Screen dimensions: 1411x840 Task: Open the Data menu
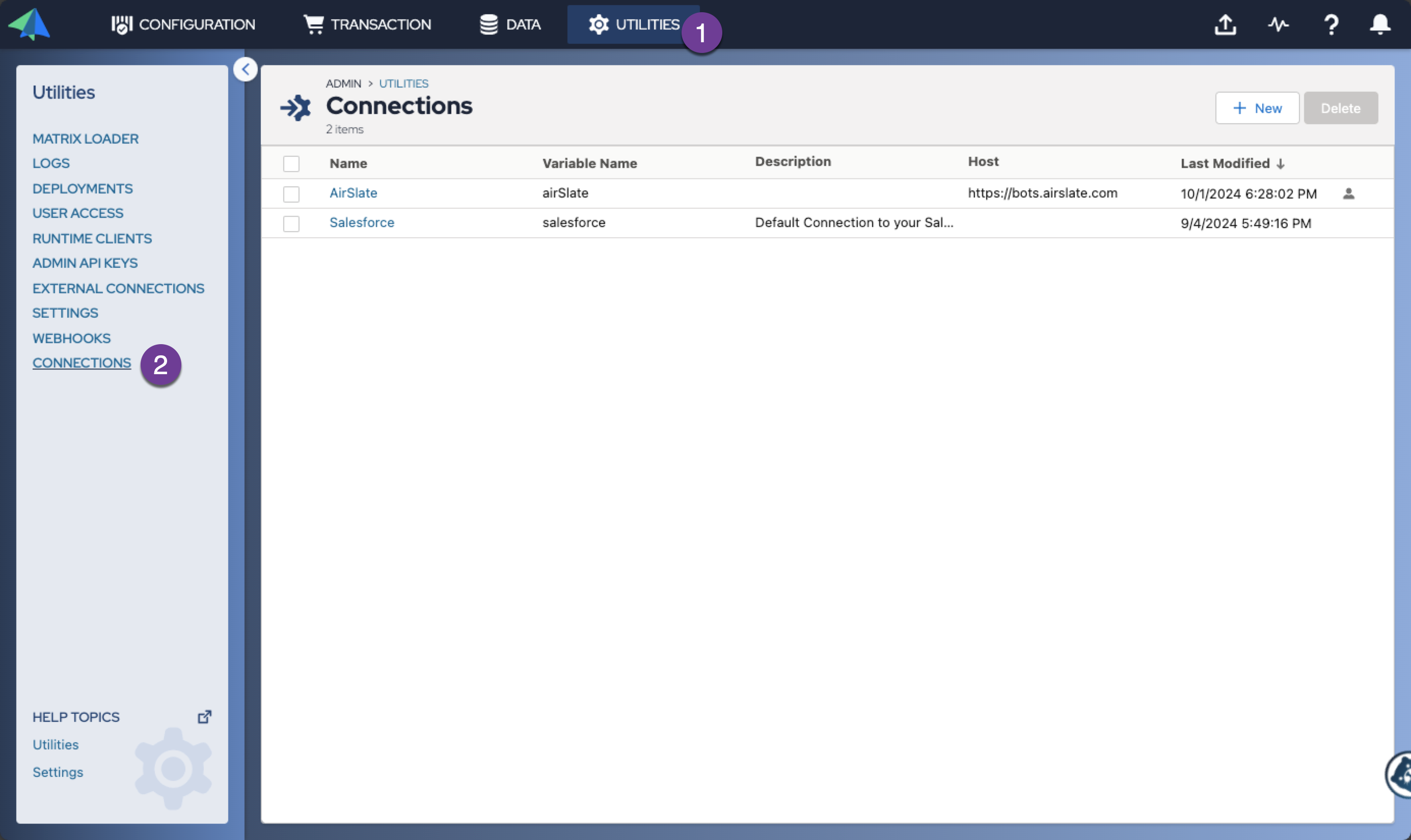pos(510,24)
